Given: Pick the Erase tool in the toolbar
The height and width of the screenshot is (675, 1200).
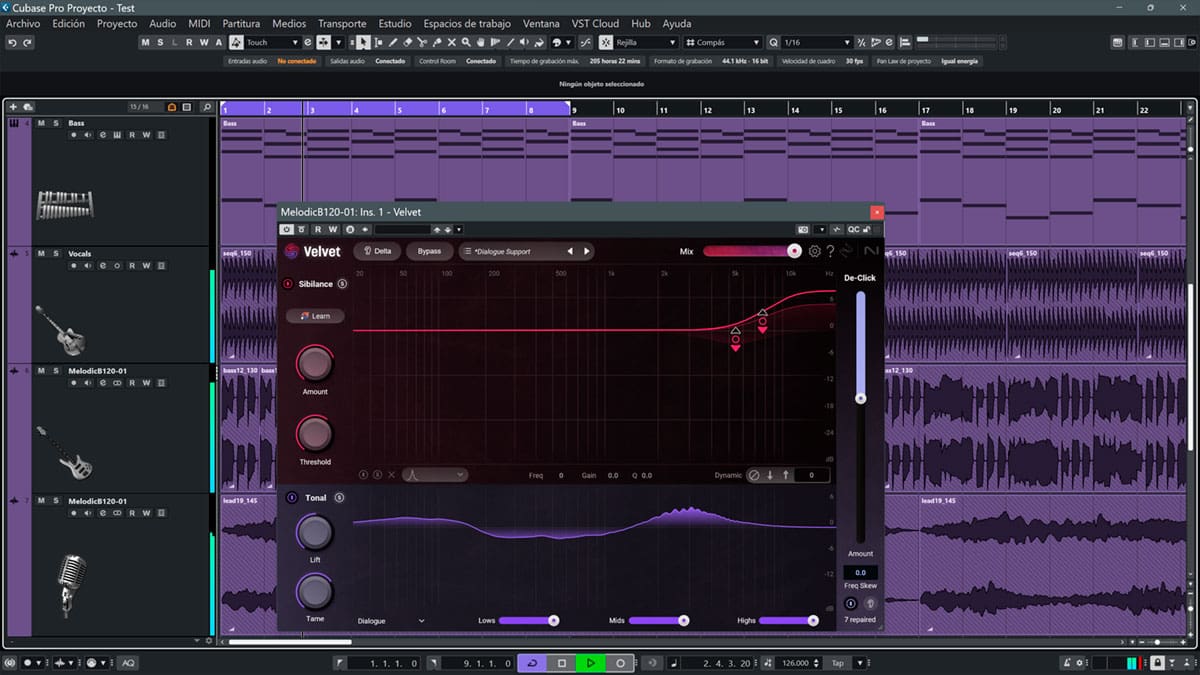Looking at the screenshot, I should [x=408, y=43].
